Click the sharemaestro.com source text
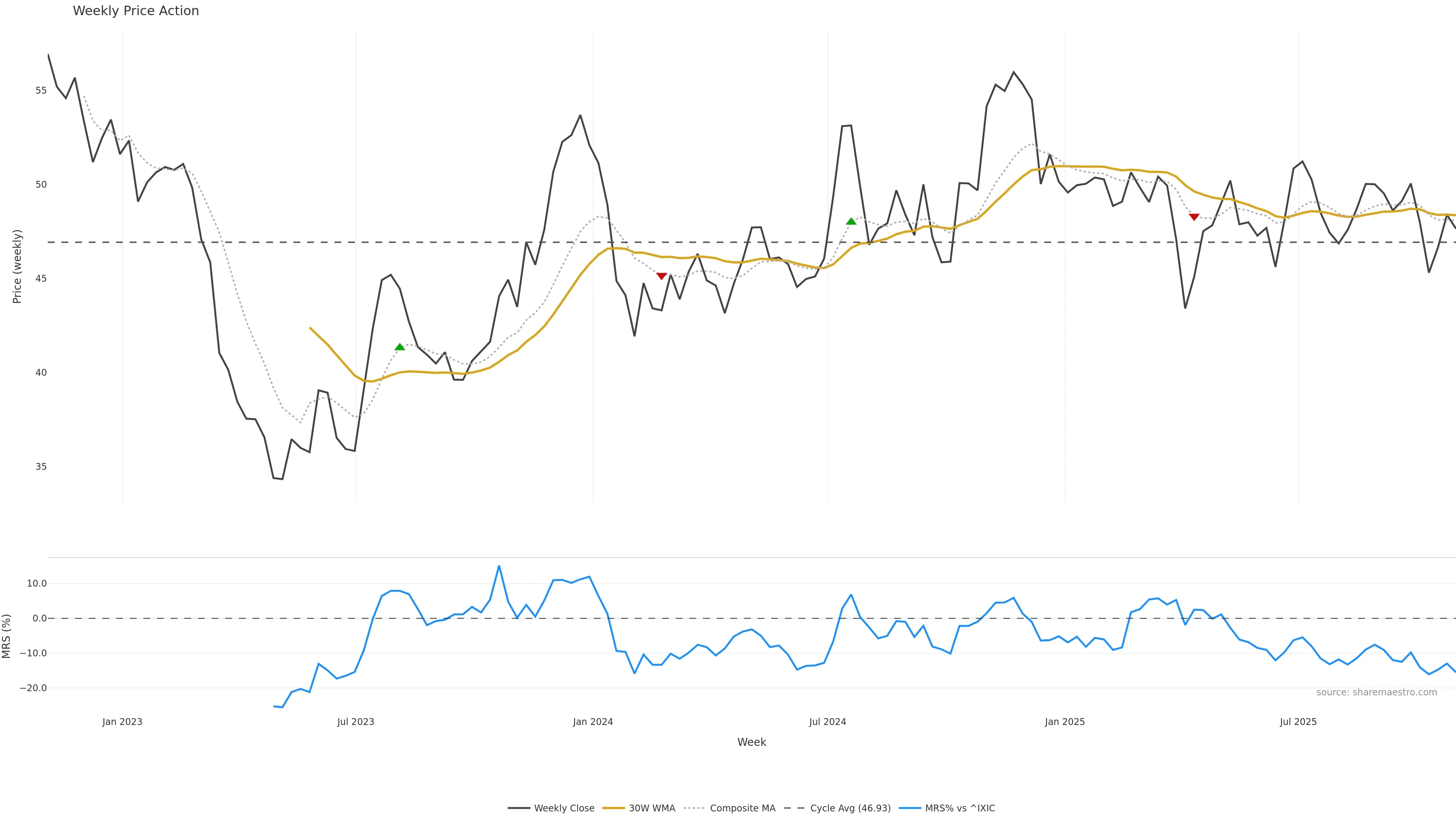The height and width of the screenshot is (819, 1456). (1376, 692)
